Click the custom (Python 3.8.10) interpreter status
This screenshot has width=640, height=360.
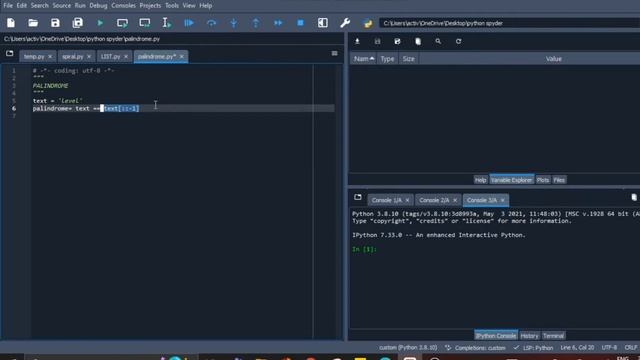(x=408, y=348)
